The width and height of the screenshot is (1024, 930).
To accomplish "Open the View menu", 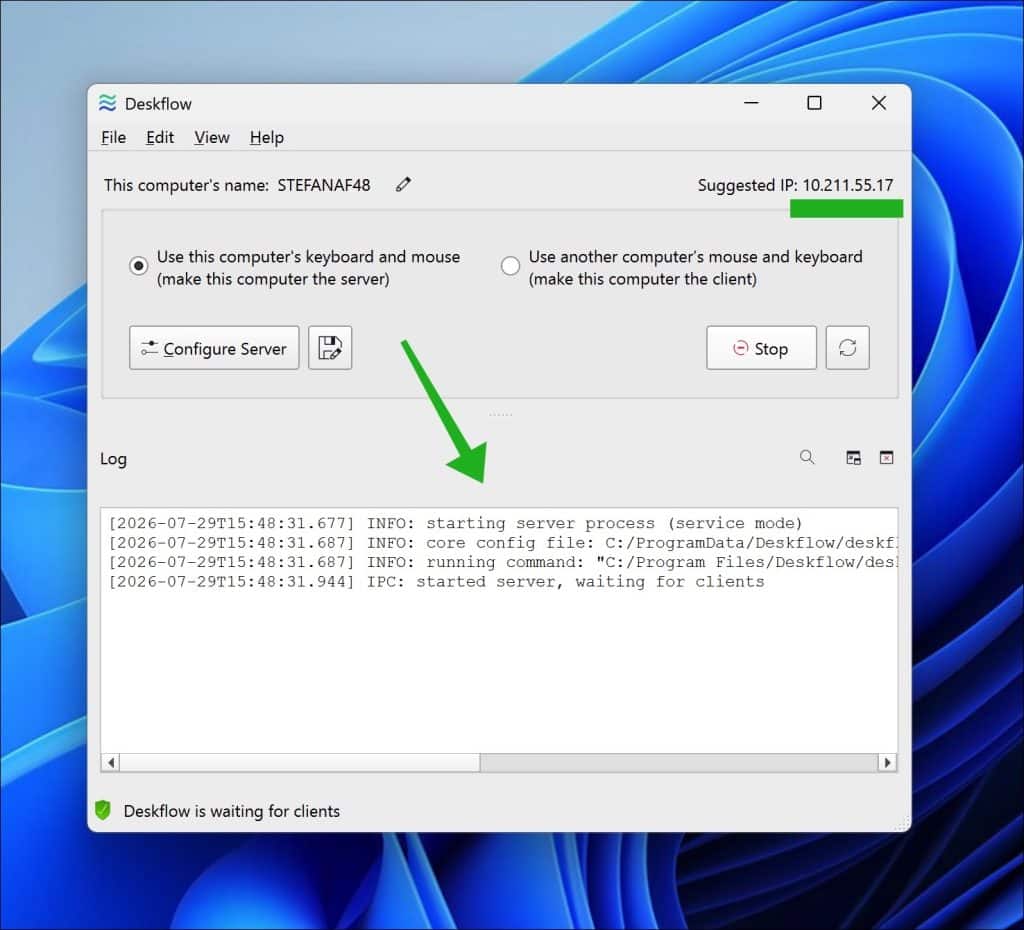I will pos(212,138).
